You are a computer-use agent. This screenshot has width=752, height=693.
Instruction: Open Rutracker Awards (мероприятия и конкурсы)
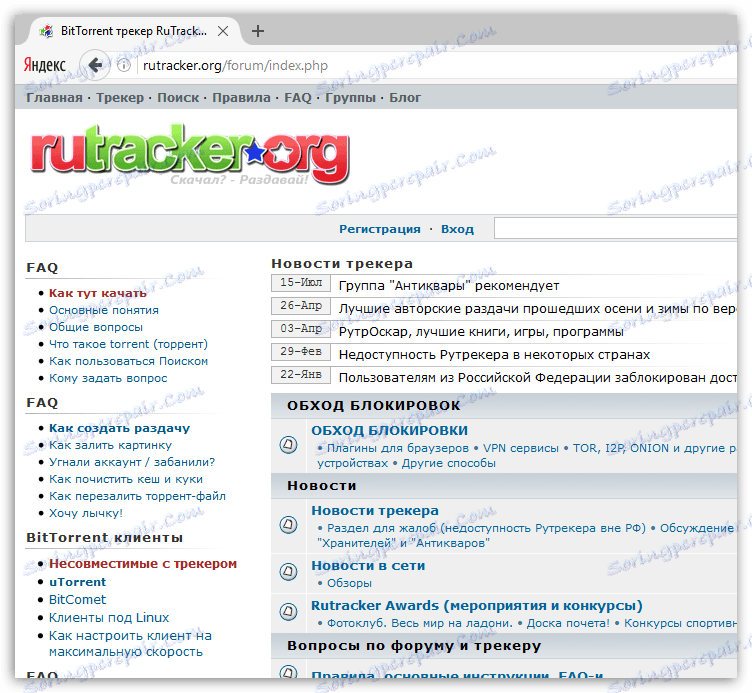(x=477, y=606)
